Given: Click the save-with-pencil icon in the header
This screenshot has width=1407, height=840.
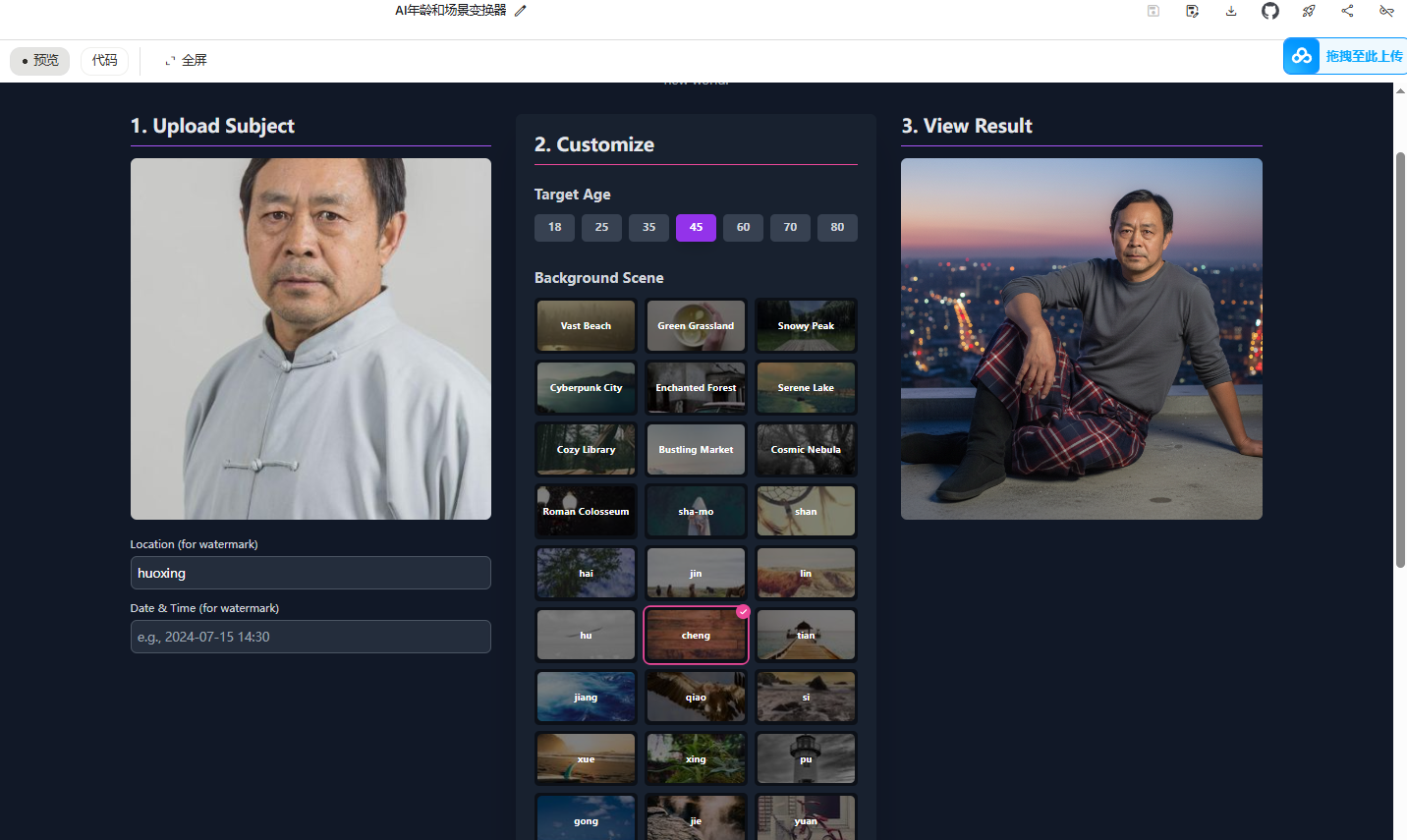Looking at the screenshot, I should [x=1192, y=11].
